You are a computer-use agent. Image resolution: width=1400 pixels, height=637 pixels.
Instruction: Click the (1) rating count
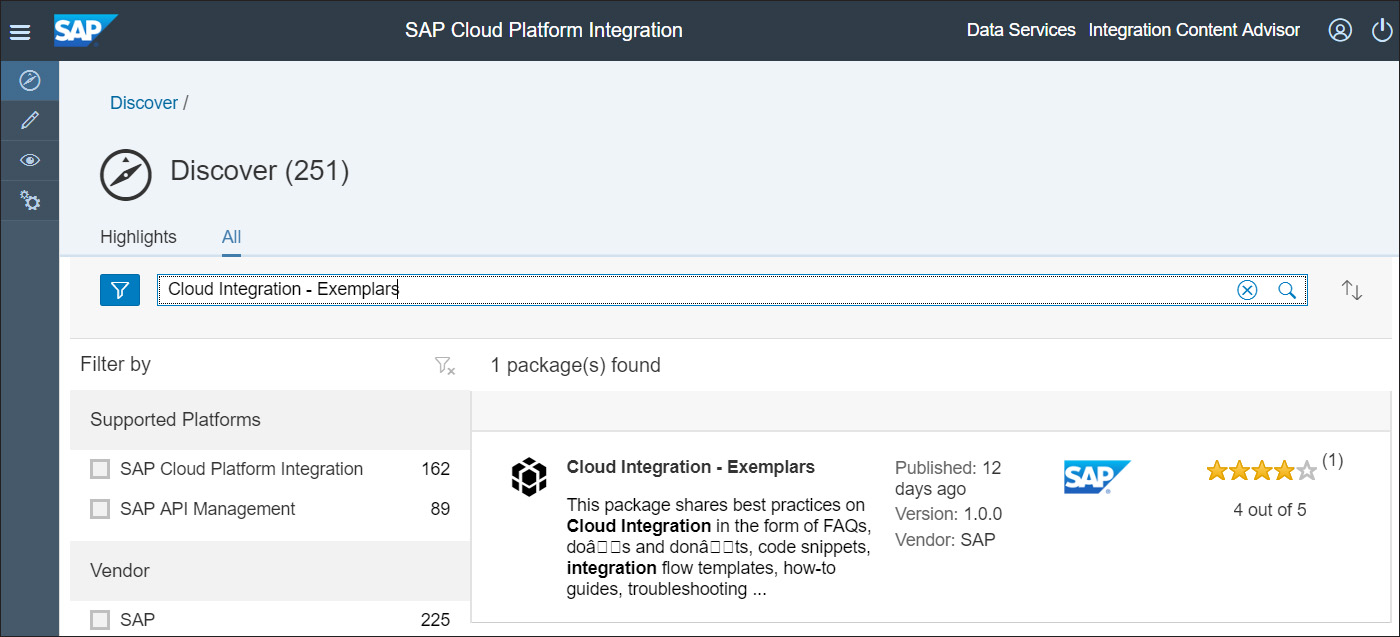pyautogui.click(x=1332, y=461)
